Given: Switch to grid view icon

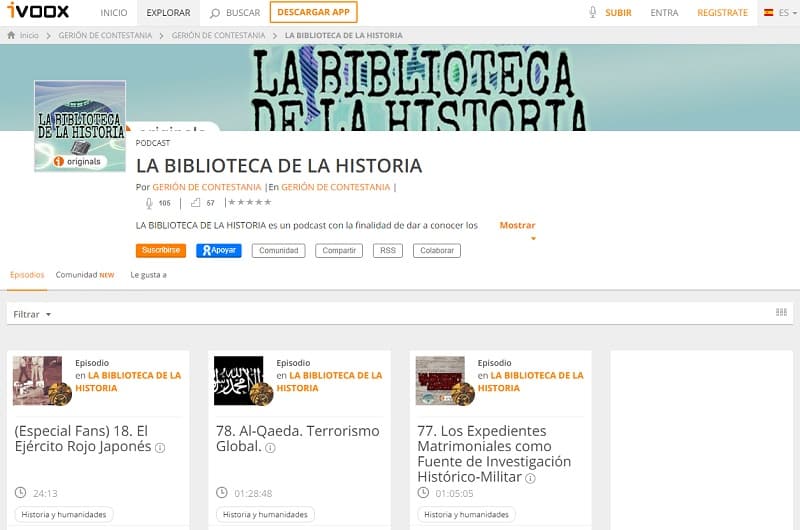Looking at the screenshot, I should click(x=781, y=312).
